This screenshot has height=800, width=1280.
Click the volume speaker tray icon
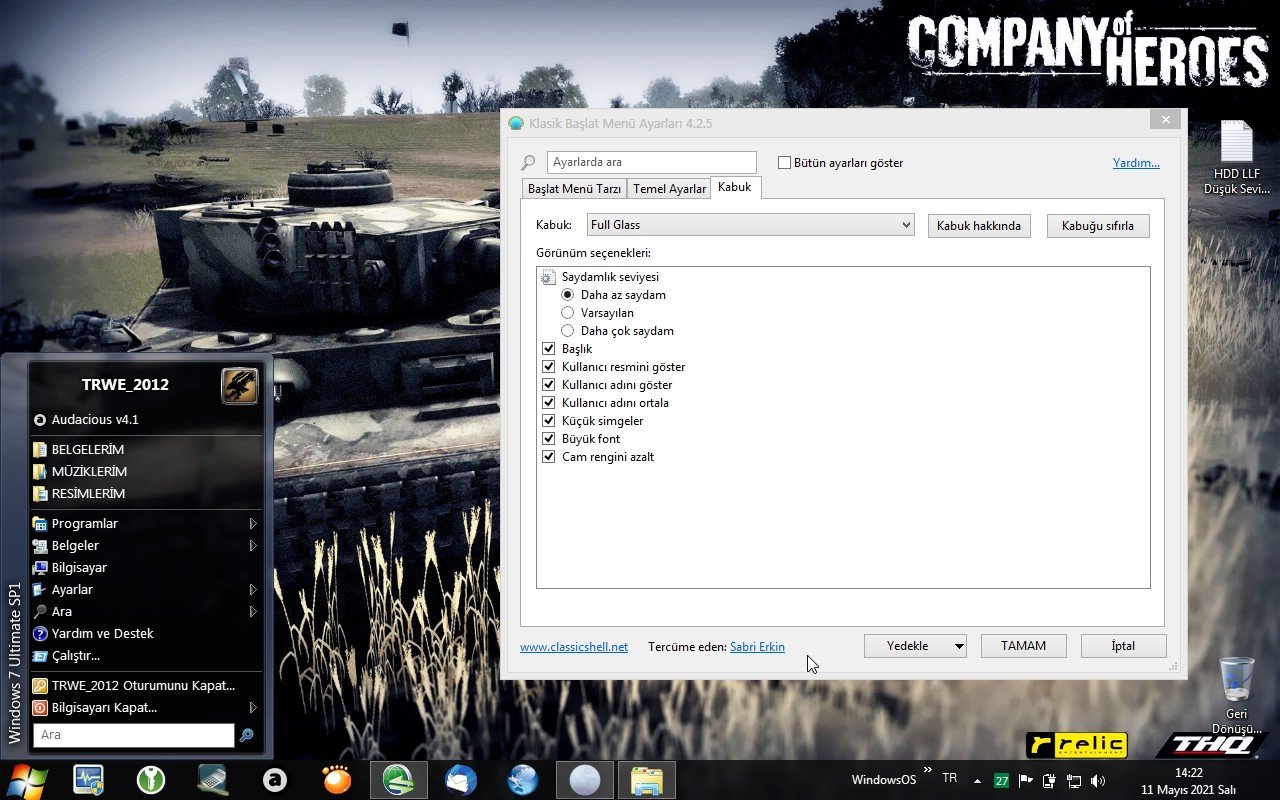point(1098,780)
